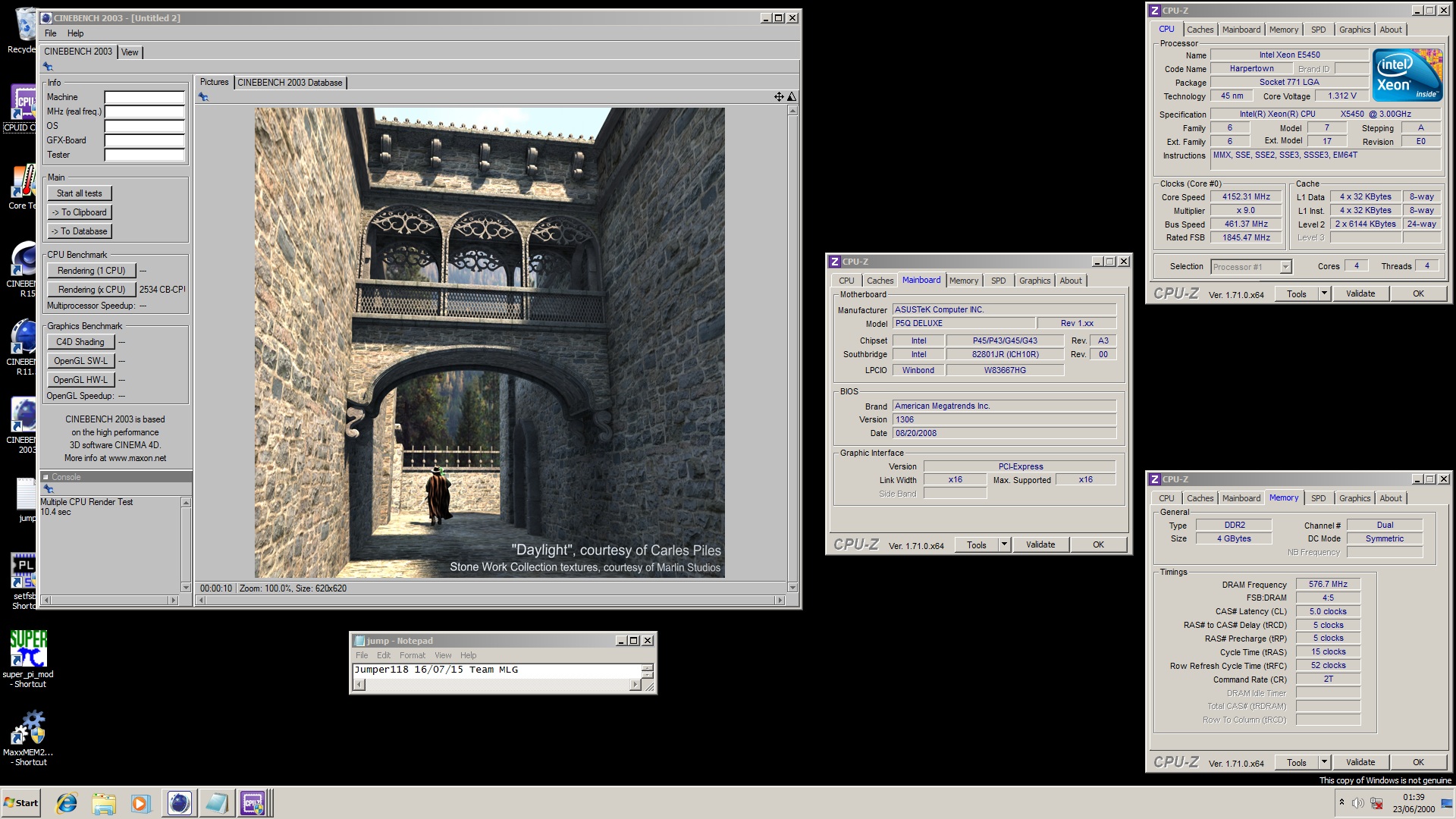
Task: Select the CINEBENCH 2003 desktop shortcut
Action: [x=23, y=425]
